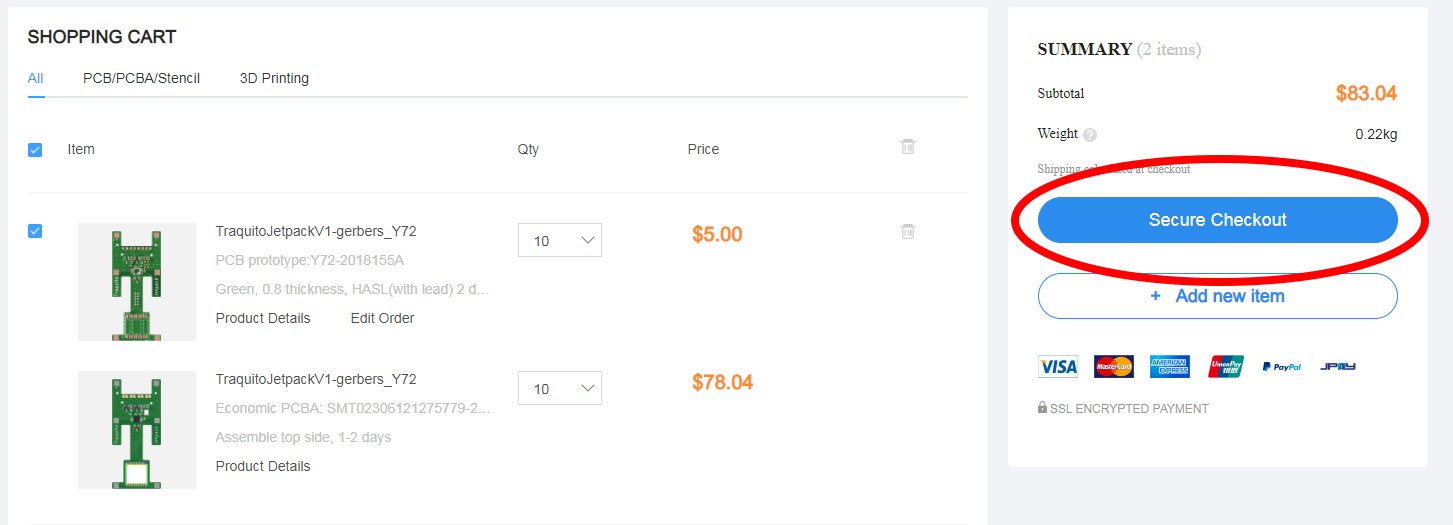Viewport: 1453px width, 525px height.
Task: Click the Secure Checkout button
Action: pyautogui.click(x=1217, y=220)
